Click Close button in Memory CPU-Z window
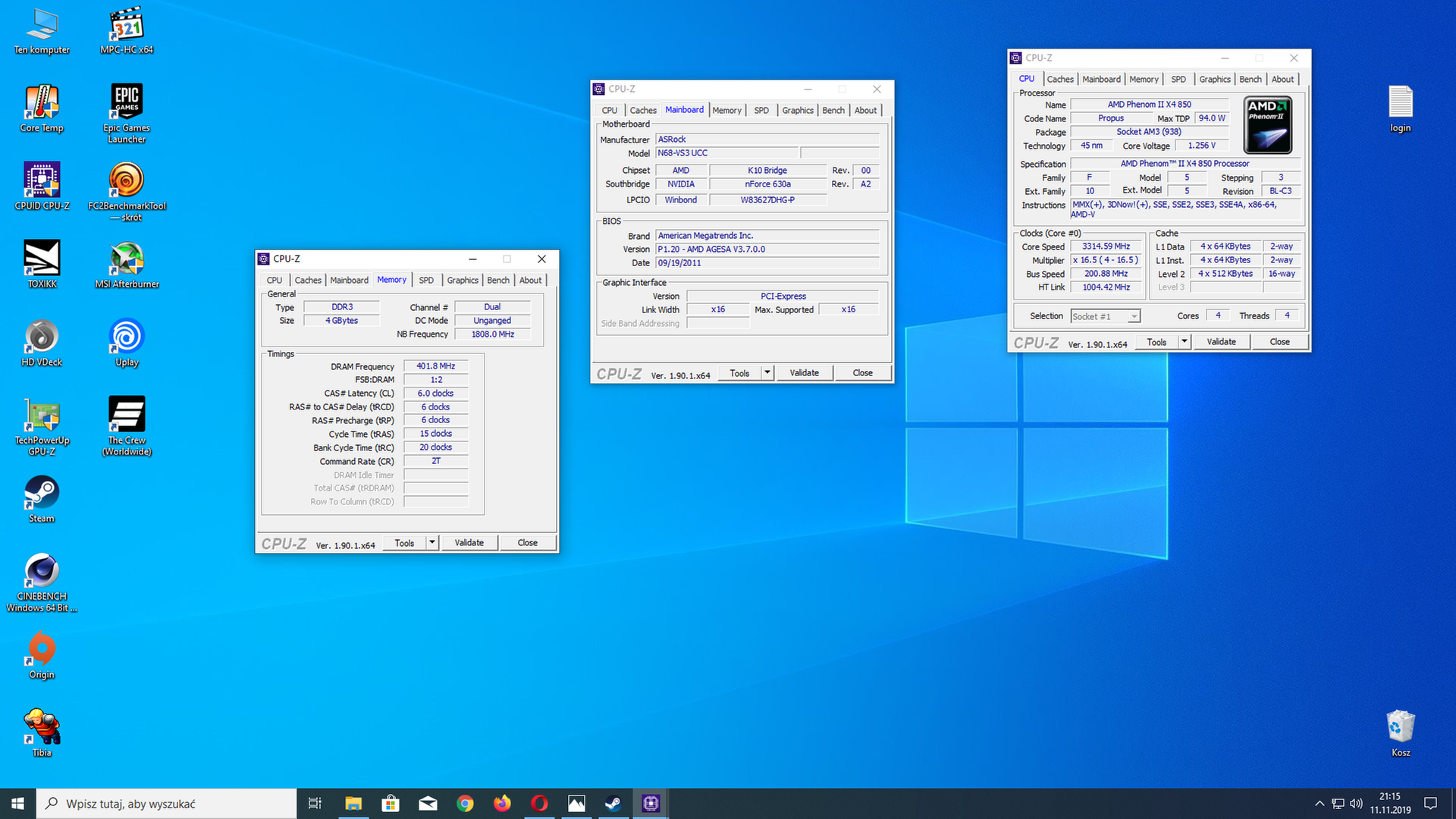 pos(527,542)
